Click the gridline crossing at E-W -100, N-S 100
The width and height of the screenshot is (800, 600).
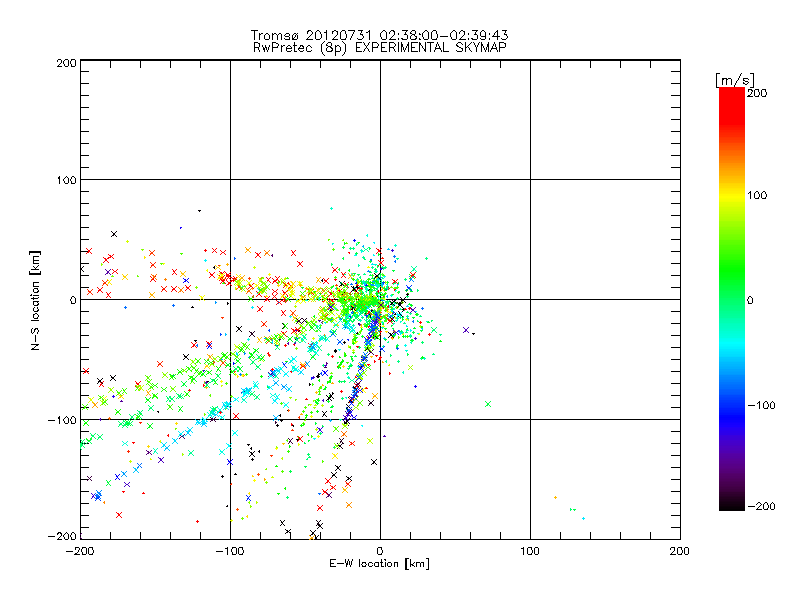click(230, 180)
